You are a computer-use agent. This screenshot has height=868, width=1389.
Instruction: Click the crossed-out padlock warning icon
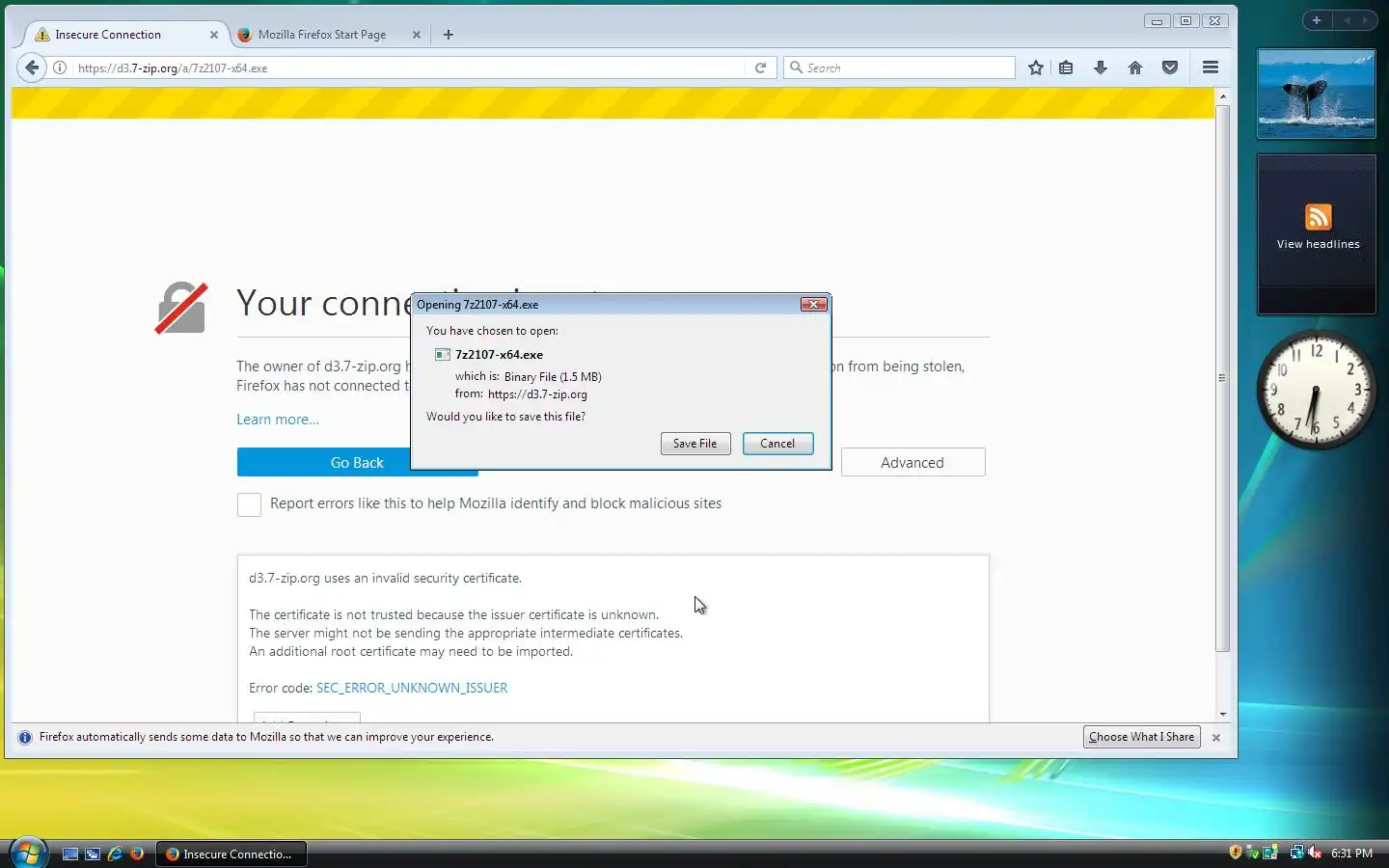[181, 308]
